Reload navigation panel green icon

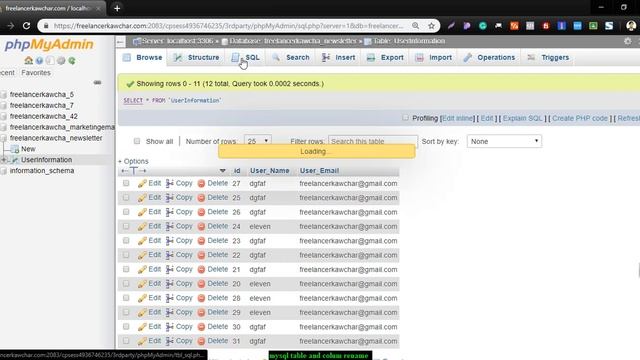72,61
